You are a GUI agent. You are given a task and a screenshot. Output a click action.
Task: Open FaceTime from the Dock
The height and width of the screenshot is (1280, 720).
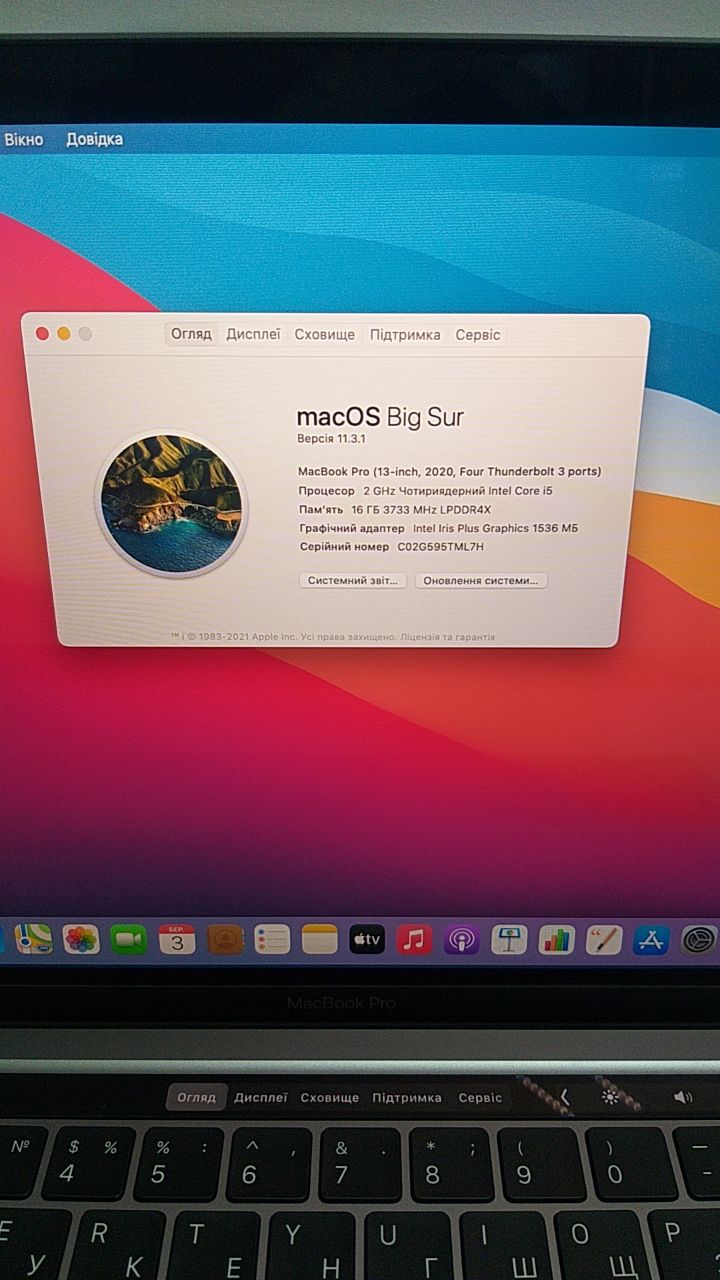click(x=128, y=939)
